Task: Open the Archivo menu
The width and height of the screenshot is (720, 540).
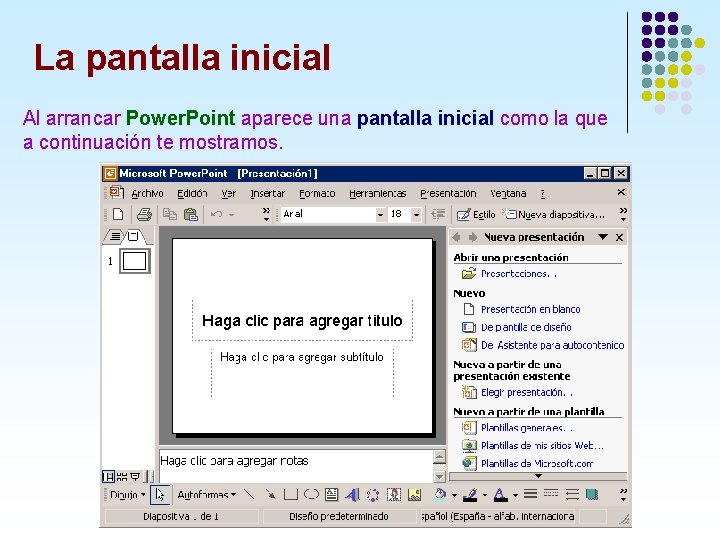Action: pos(147,194)
